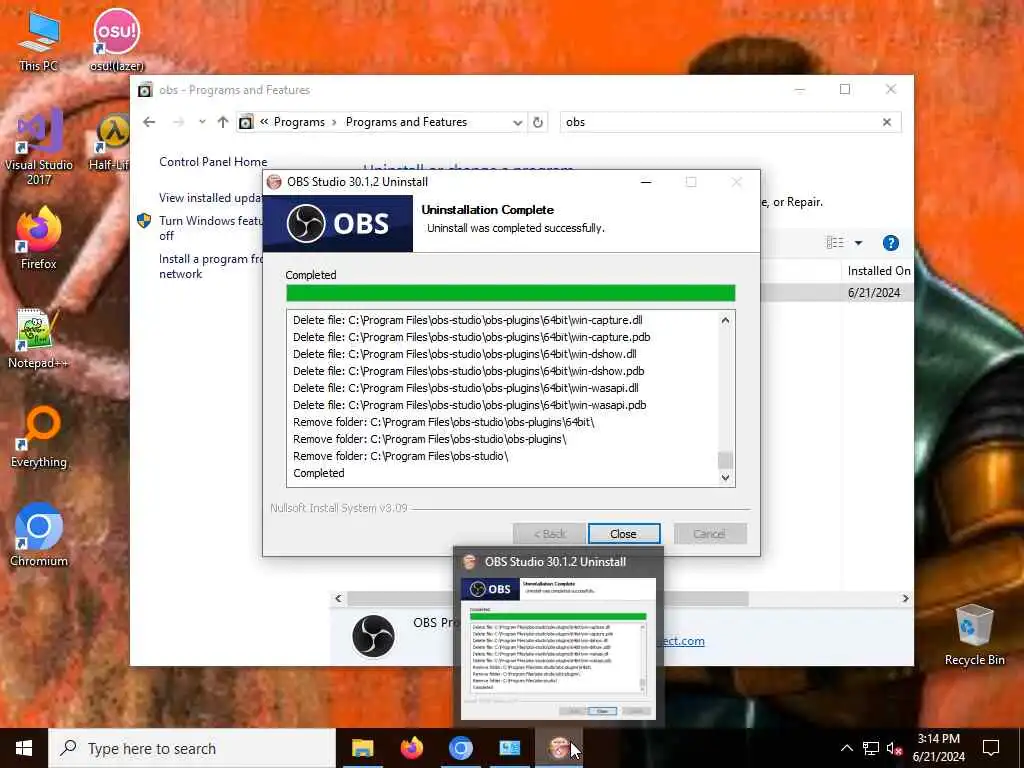The height and width of the screenshot is (768, 1024).
Task: Switch to Control Panel taskbar icon
Action: coord(510,748)
